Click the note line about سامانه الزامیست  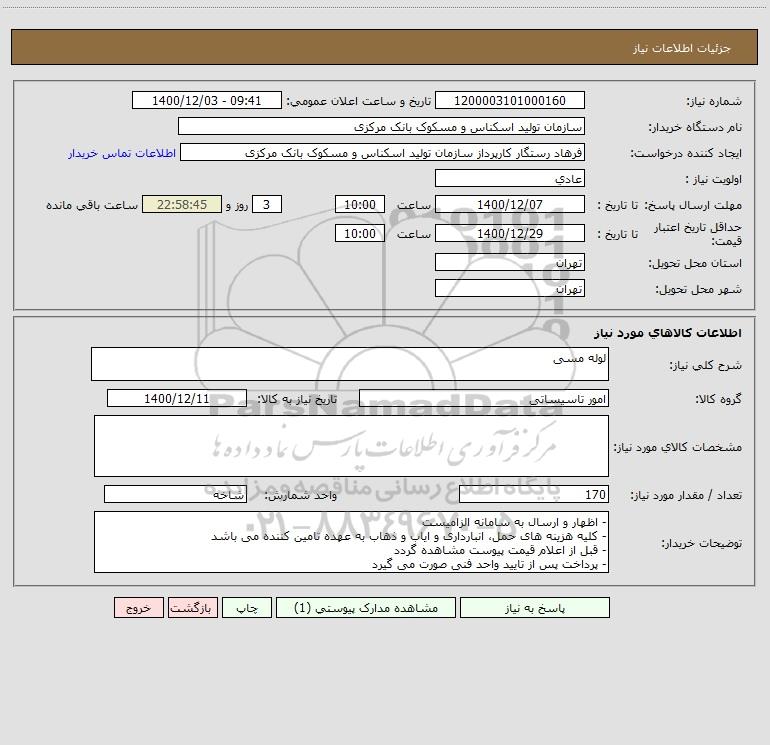pos(514,522)
